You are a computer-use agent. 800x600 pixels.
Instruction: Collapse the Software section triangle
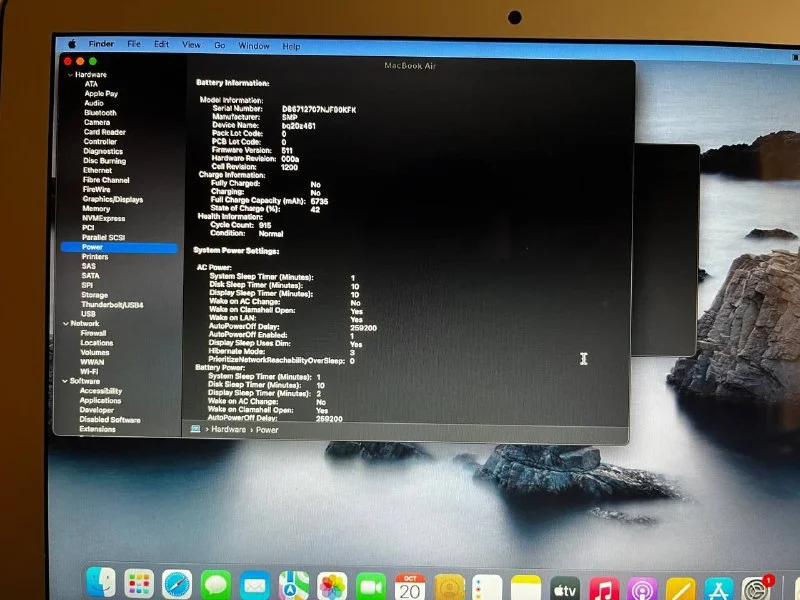click(65, 381)
